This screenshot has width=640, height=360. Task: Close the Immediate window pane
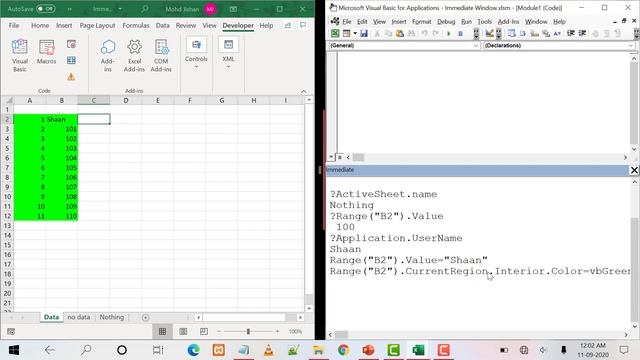(x=634, y=170)
